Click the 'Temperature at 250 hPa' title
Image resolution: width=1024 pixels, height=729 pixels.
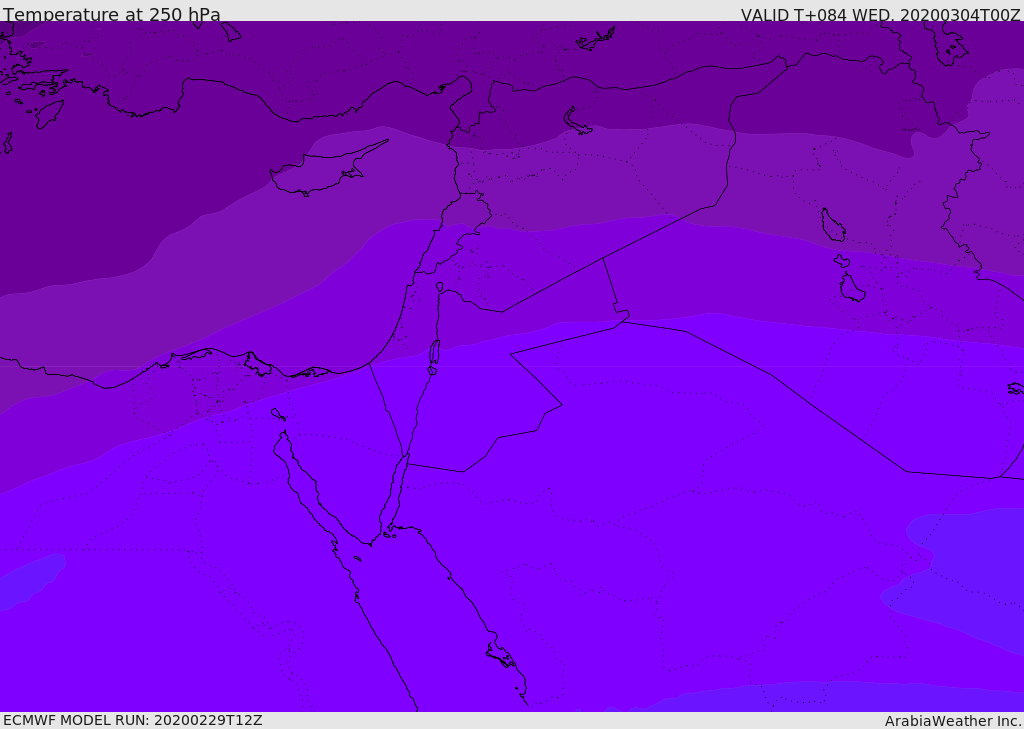pyautogui.click(x=112, y=14)
